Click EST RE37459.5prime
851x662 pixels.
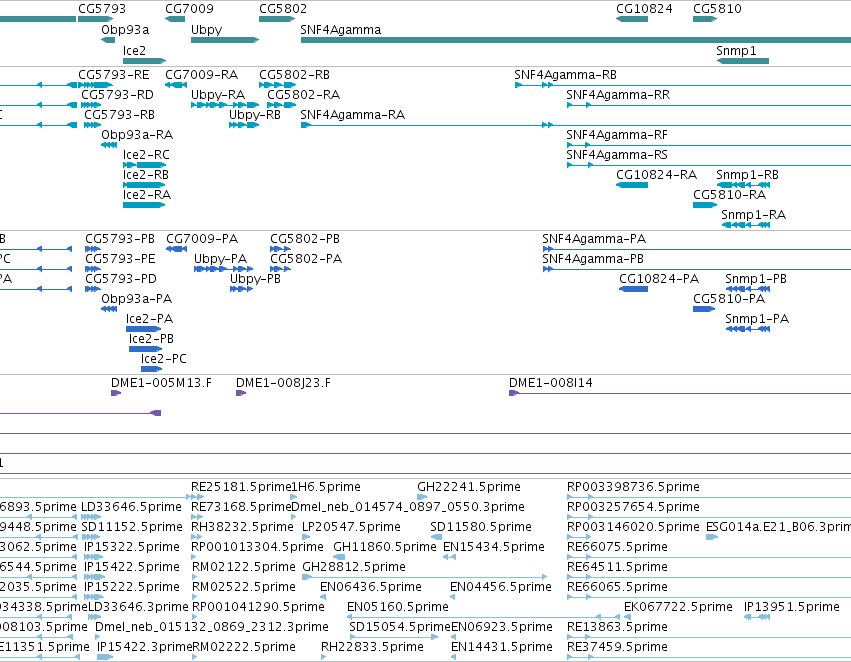[617, 647]
